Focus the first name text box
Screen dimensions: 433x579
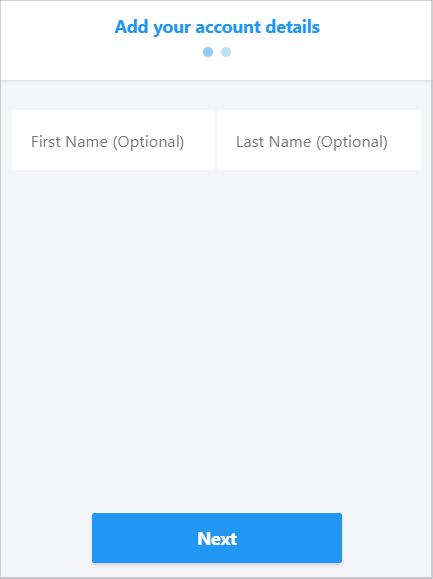[113, 140]
